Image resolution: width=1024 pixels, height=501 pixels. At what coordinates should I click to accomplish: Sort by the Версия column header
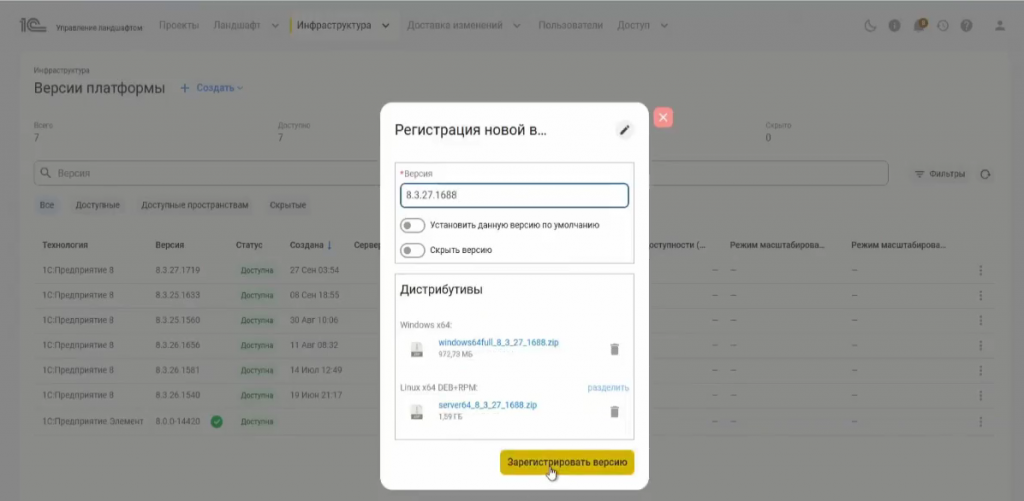pyautogui.click(x=169, y=245)
